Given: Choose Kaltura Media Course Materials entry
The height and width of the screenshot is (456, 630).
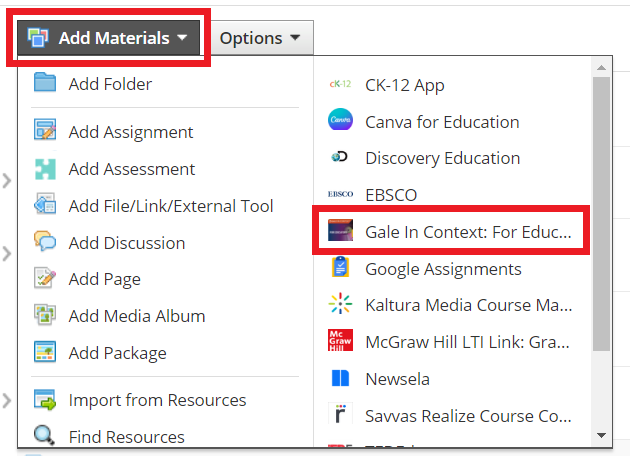Looking at the screenshot, I should (x=468, y=305).
